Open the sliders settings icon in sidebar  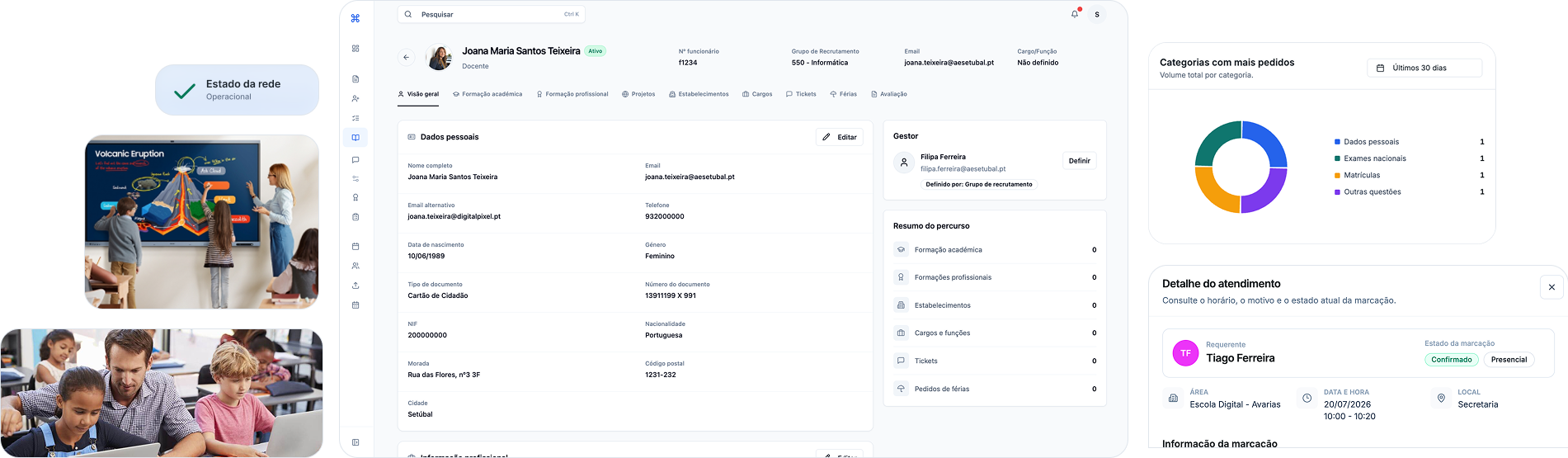pos(356,178)
